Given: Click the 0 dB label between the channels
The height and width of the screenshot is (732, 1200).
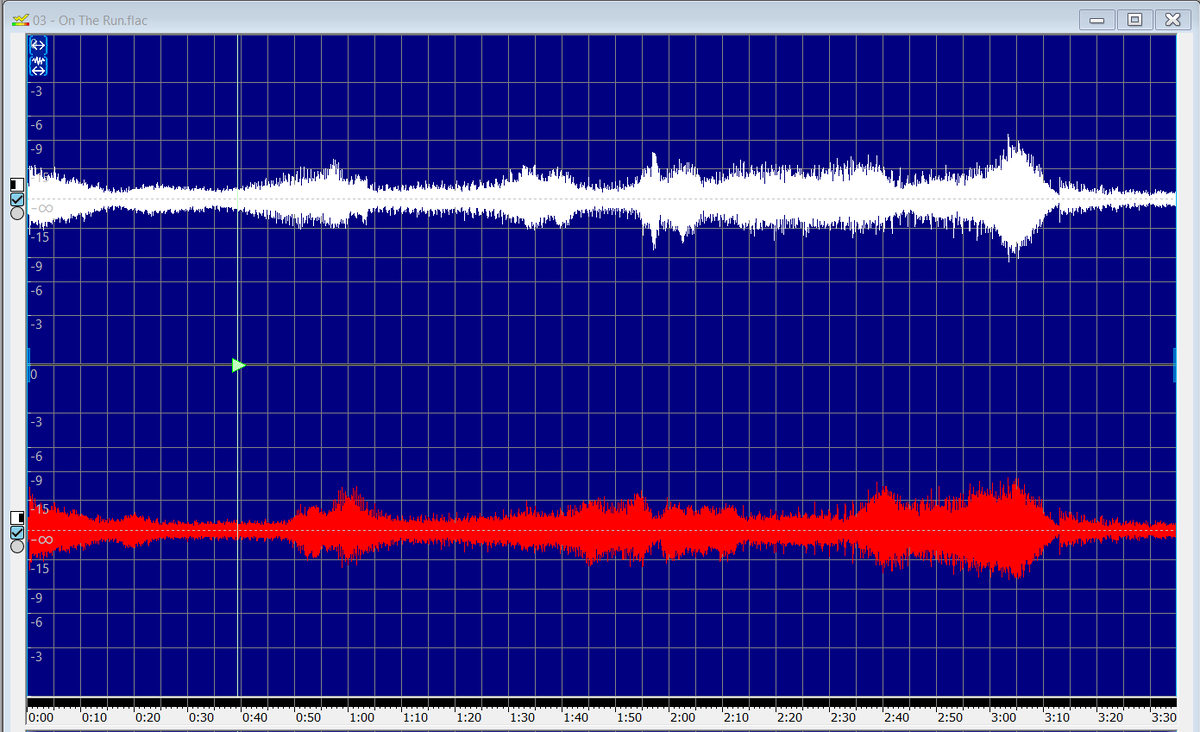Looking at the screenshot, I should 34,375.
